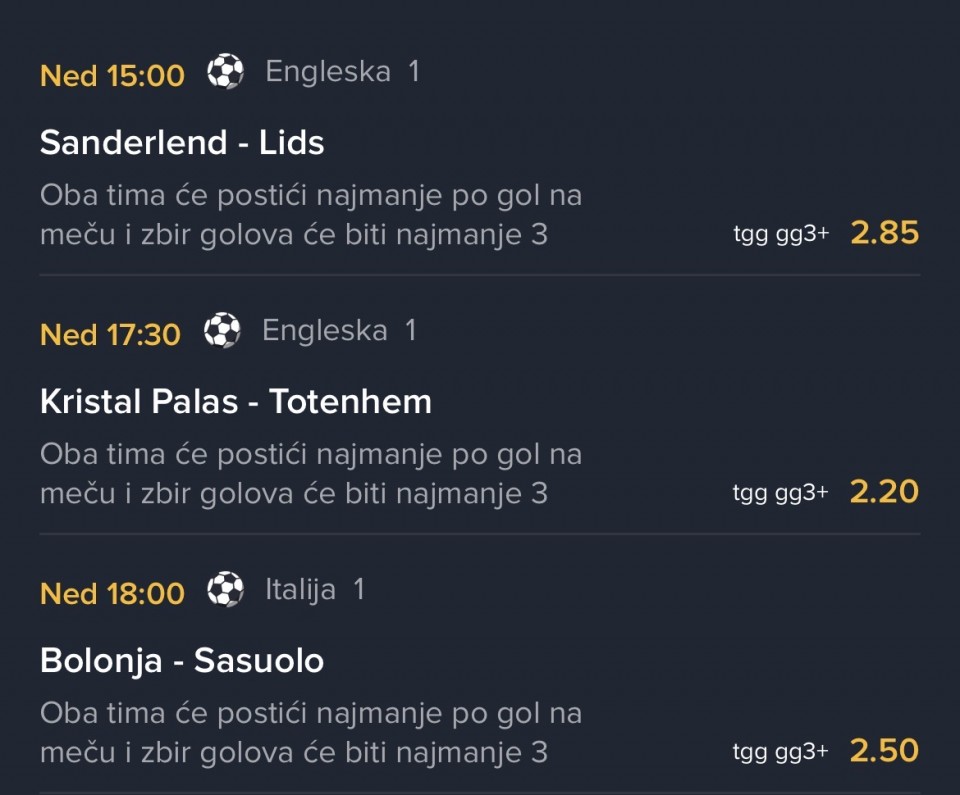The image size is (960, 795).
Task: Select the 2.50 odds for Bolonja - Sasuolo
Action: point(884,751)
